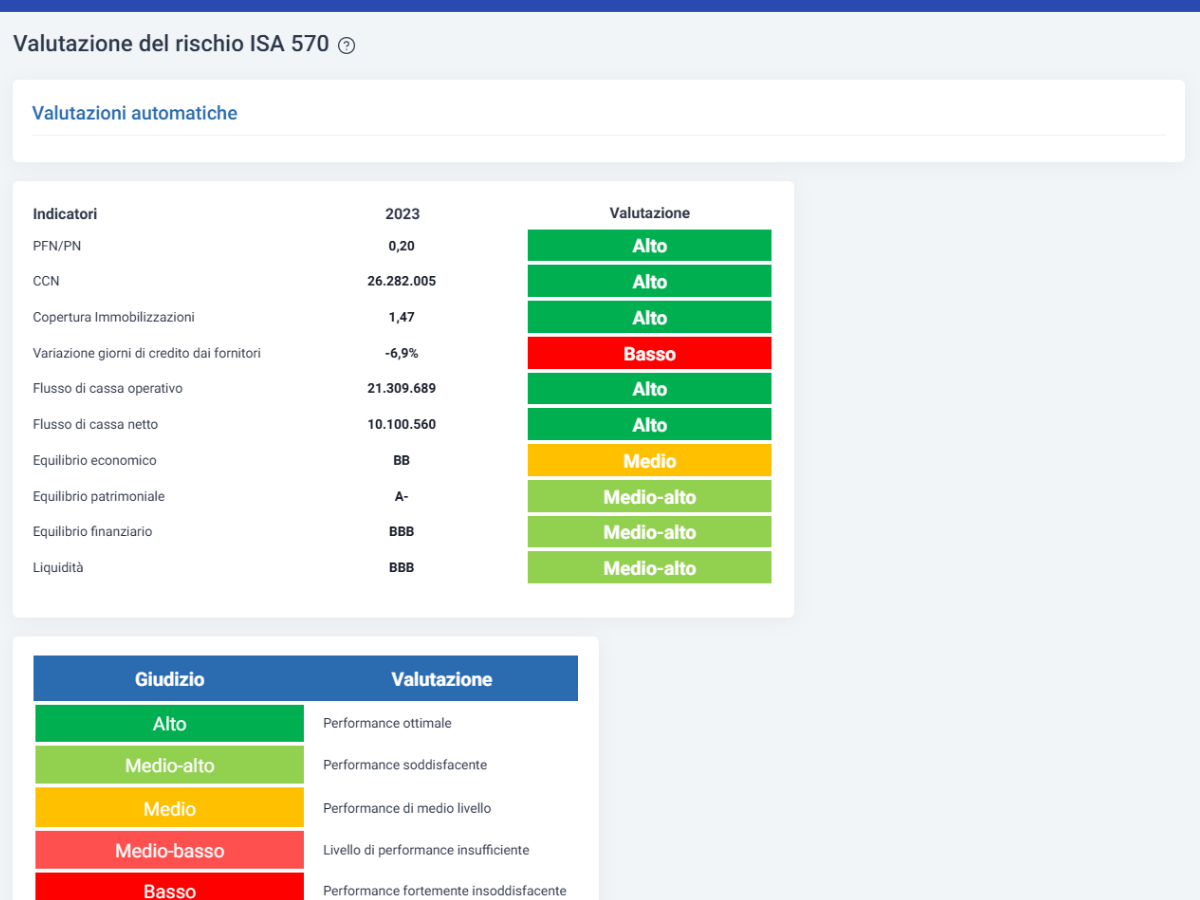Select Performance di medio livello description

click(x=407, y=808)
